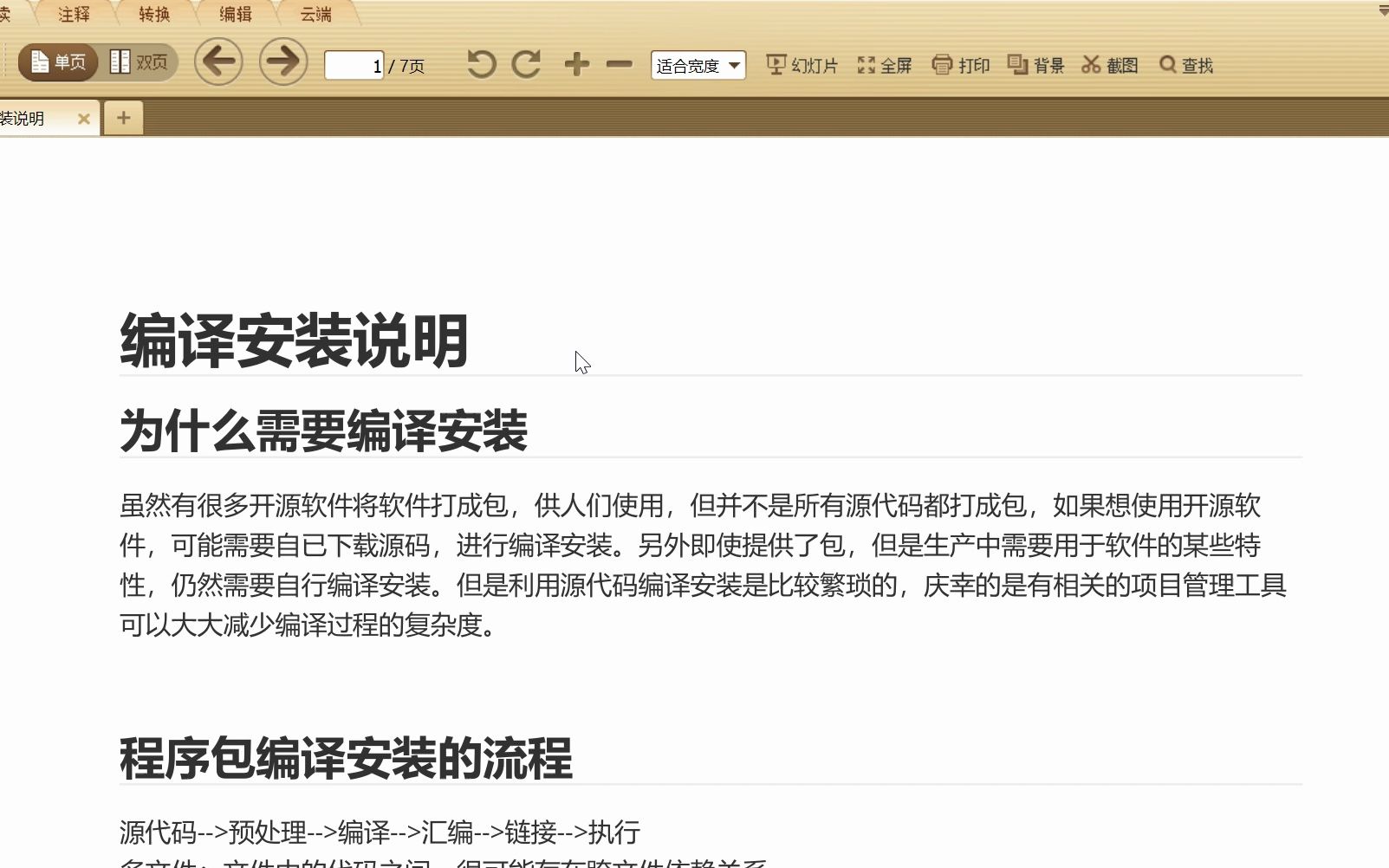Viewport: 1389px width, 868px height.
Task: Open the 注释 tab
Action: [x=74, y=14]
